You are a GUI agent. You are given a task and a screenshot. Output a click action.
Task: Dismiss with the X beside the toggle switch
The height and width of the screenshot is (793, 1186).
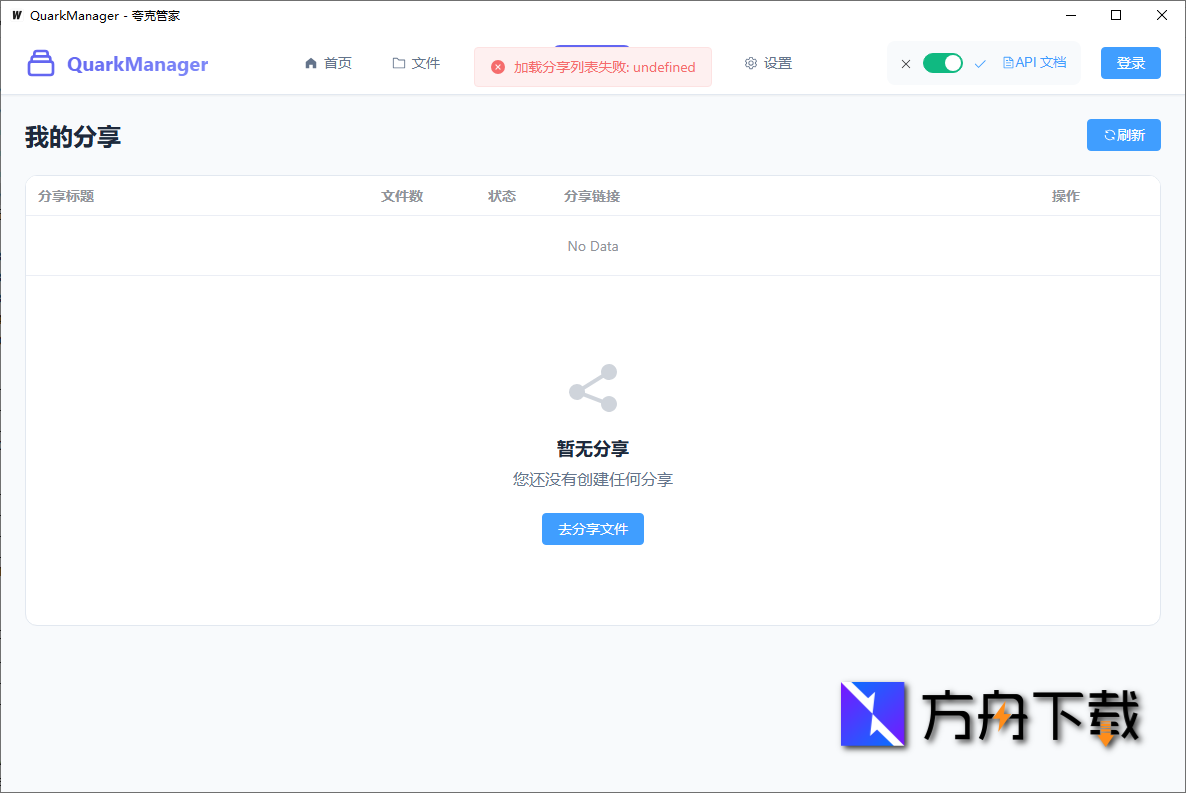pyautogui.click(x=905, y=62)
